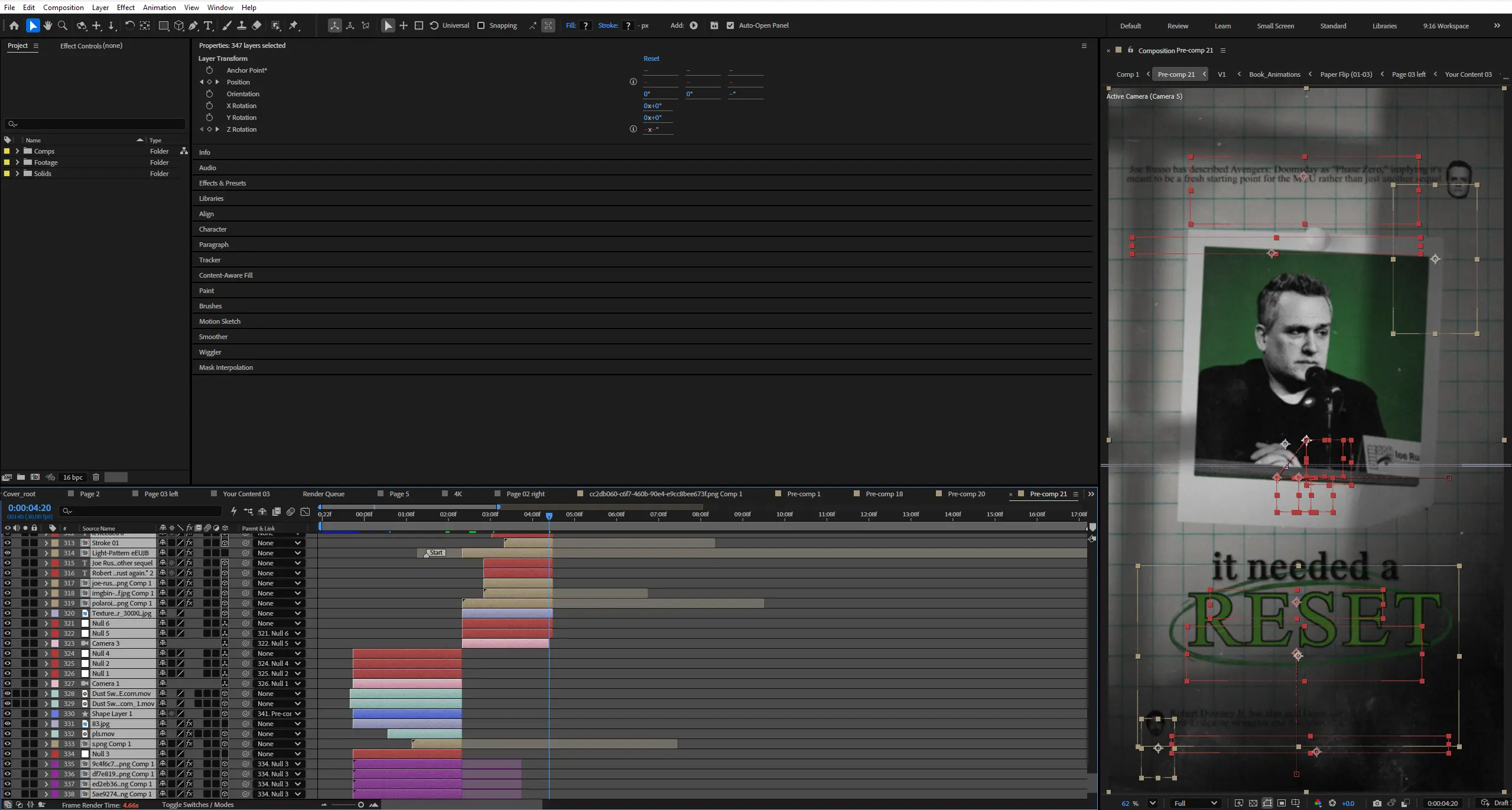
Task: Select the Pen tool
Action: click(x=194, y=25)
